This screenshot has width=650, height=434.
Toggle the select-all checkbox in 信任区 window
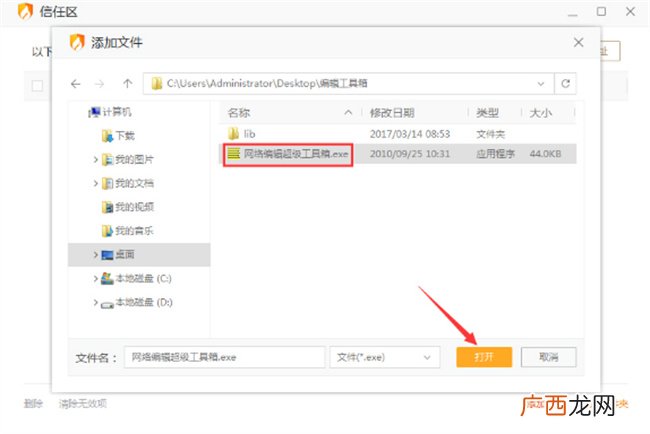[x=37, y=86]
